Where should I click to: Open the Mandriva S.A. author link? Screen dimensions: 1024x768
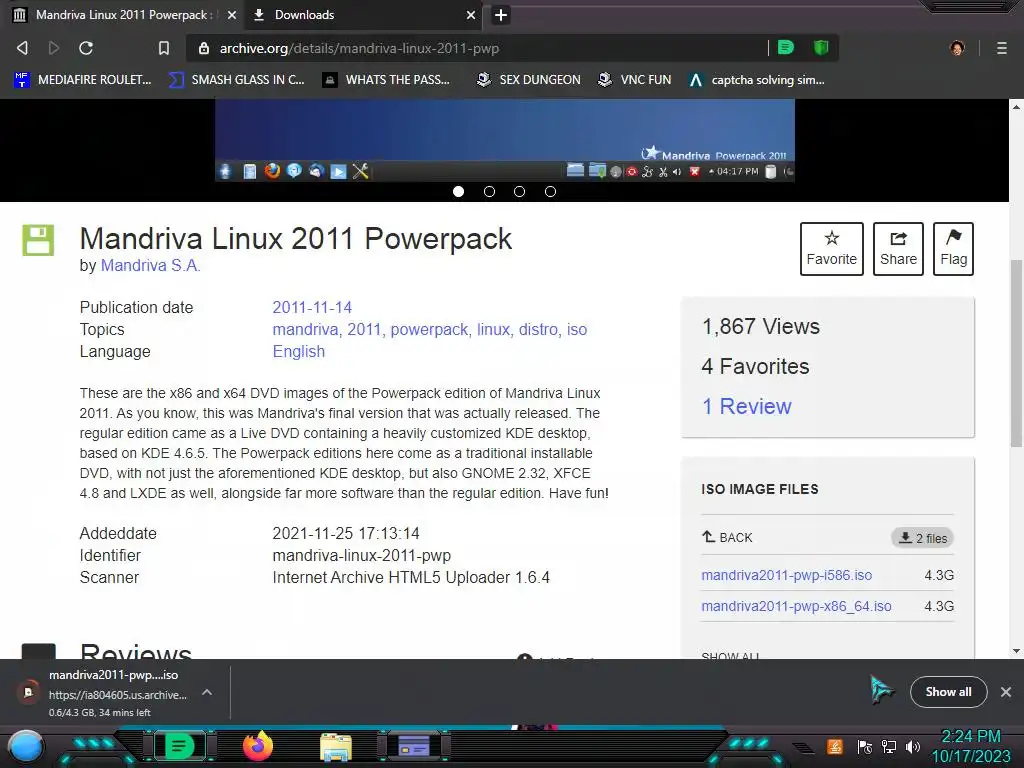[150, 265]
